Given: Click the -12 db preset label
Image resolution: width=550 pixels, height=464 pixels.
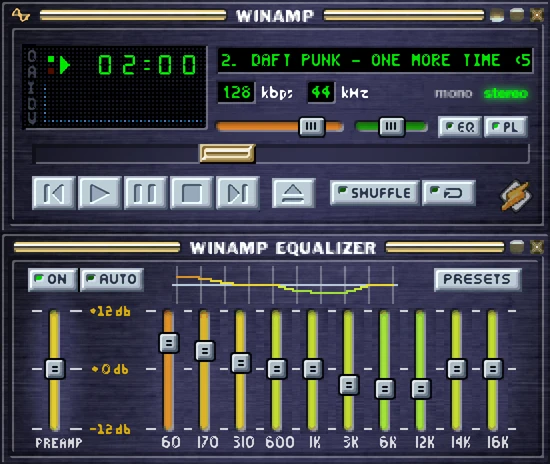Looking at the screenshot, I should 110,429.
